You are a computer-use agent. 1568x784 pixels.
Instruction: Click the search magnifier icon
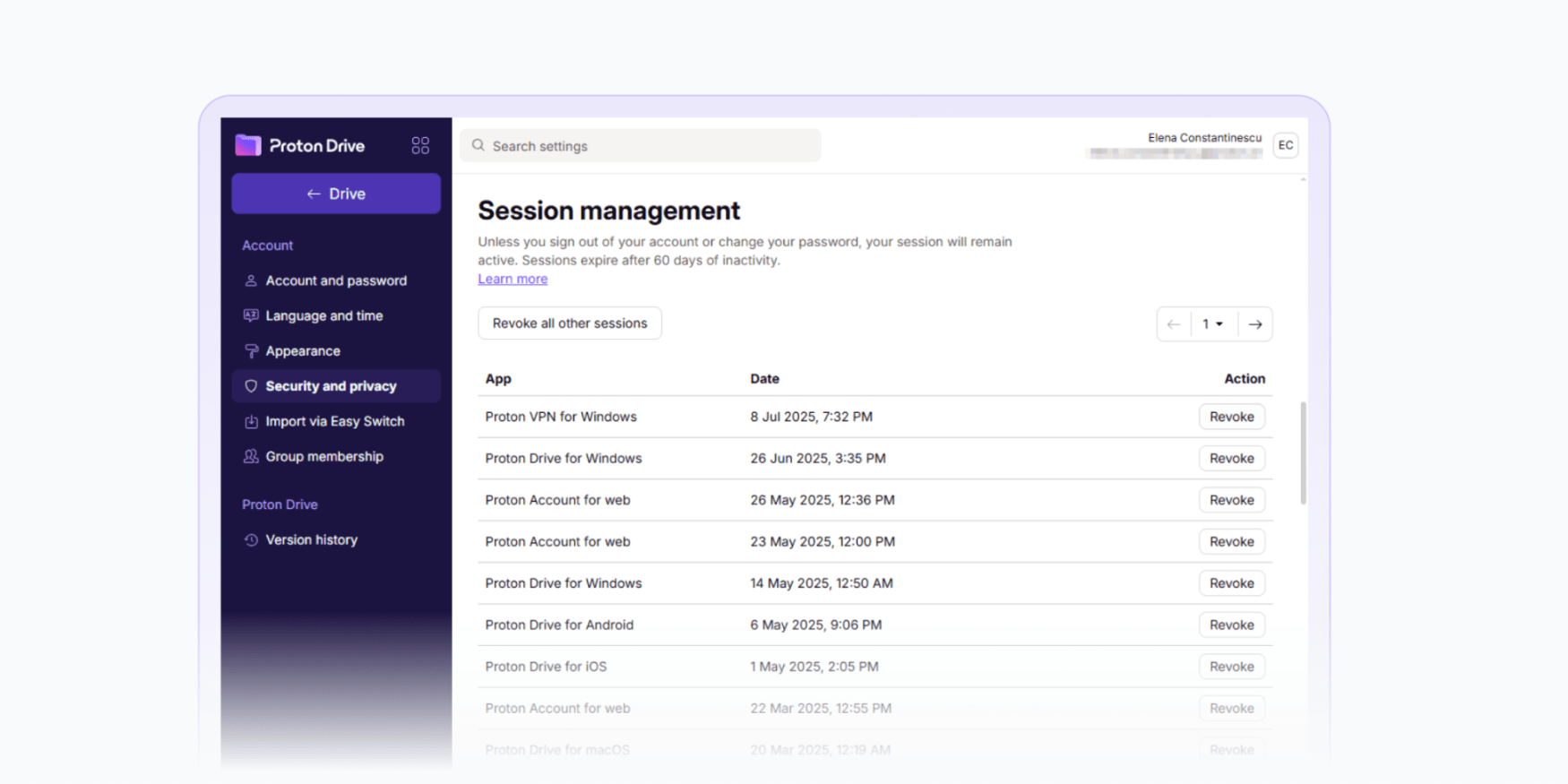coord(478,145)
